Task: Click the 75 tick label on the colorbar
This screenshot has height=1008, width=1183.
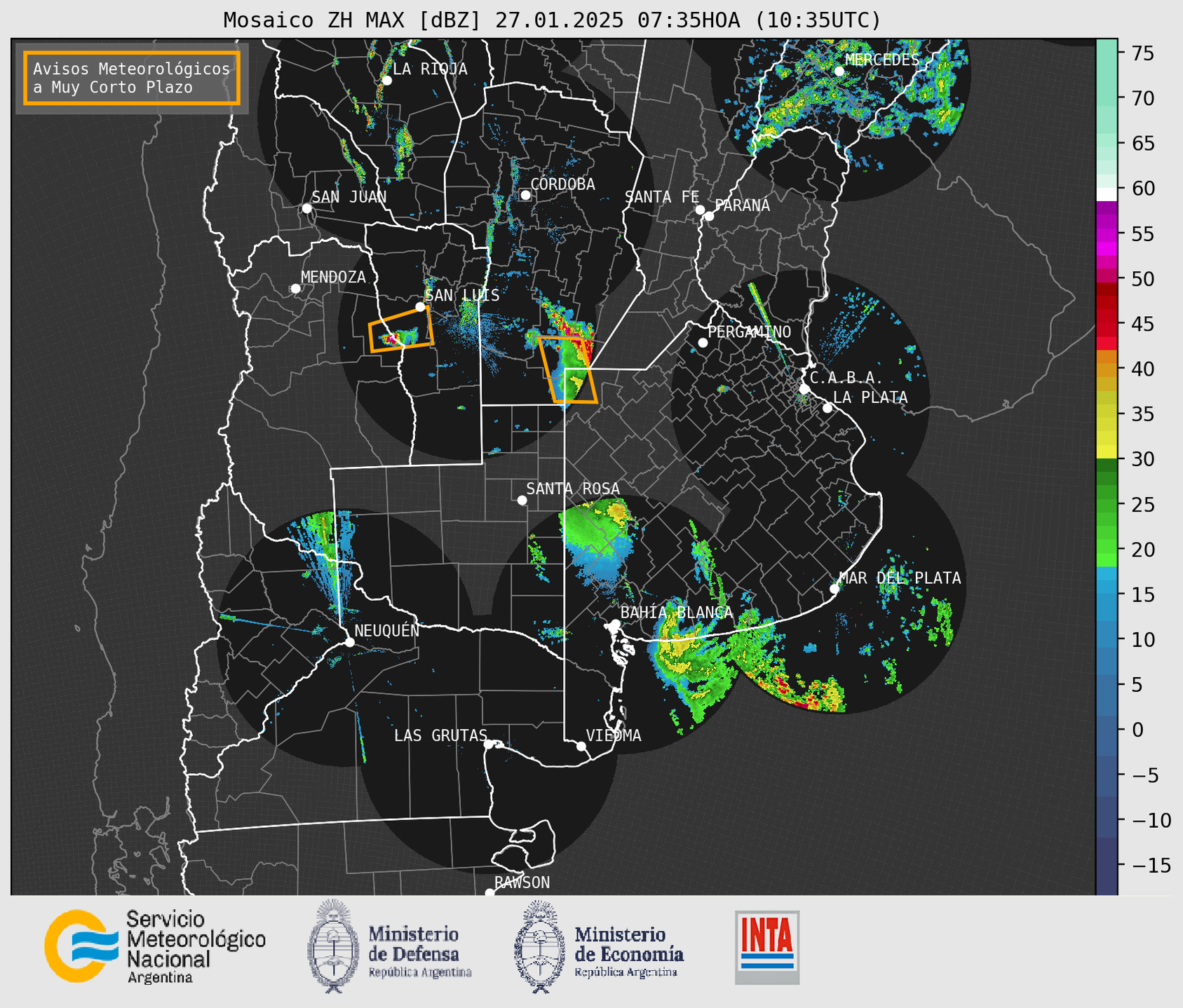Action: [1143, 53]
